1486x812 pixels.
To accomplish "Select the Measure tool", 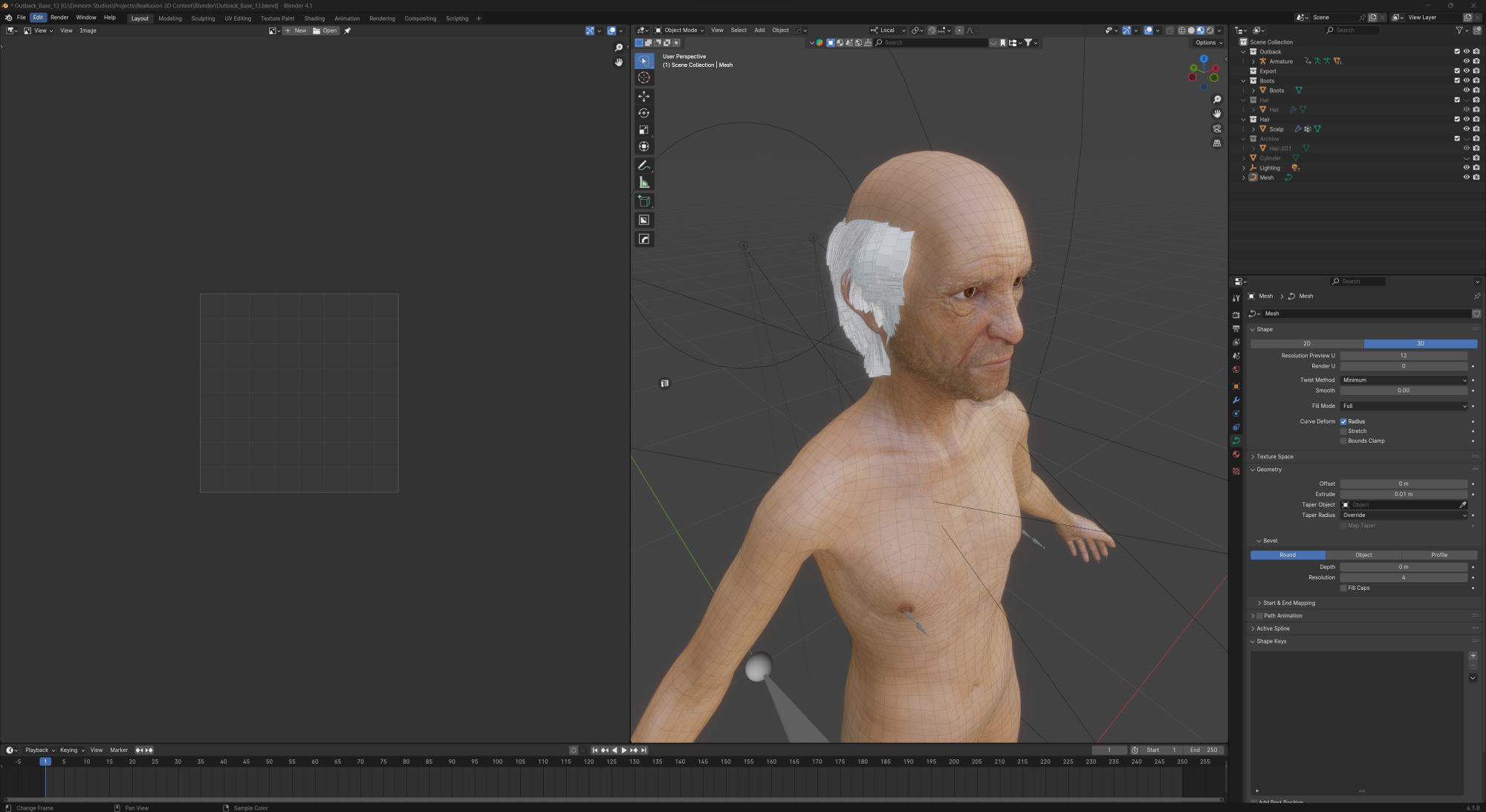I will pos(644,182).
